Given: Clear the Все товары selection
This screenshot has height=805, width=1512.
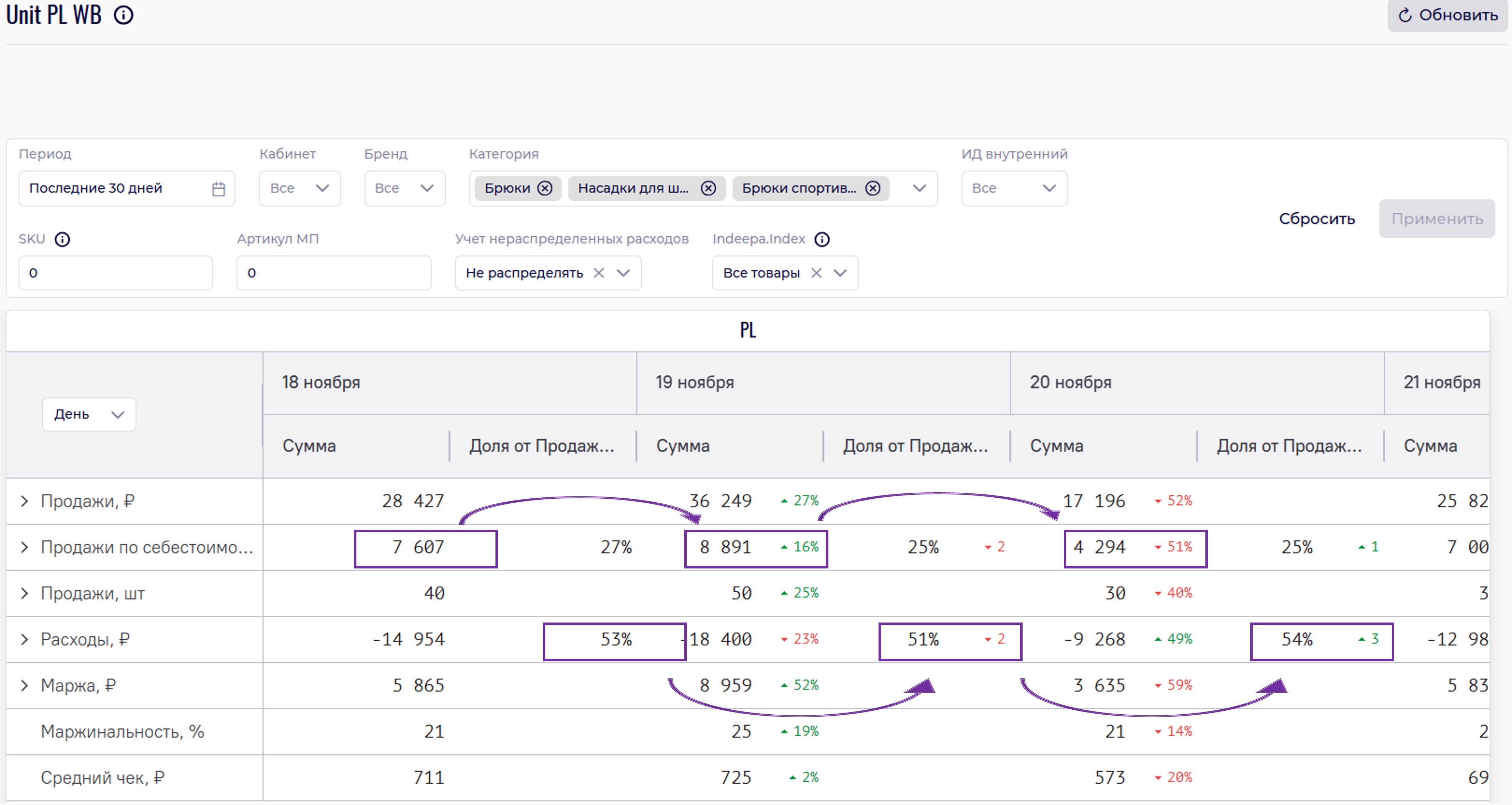Looking at the screenshot, I should pos(816,273).
